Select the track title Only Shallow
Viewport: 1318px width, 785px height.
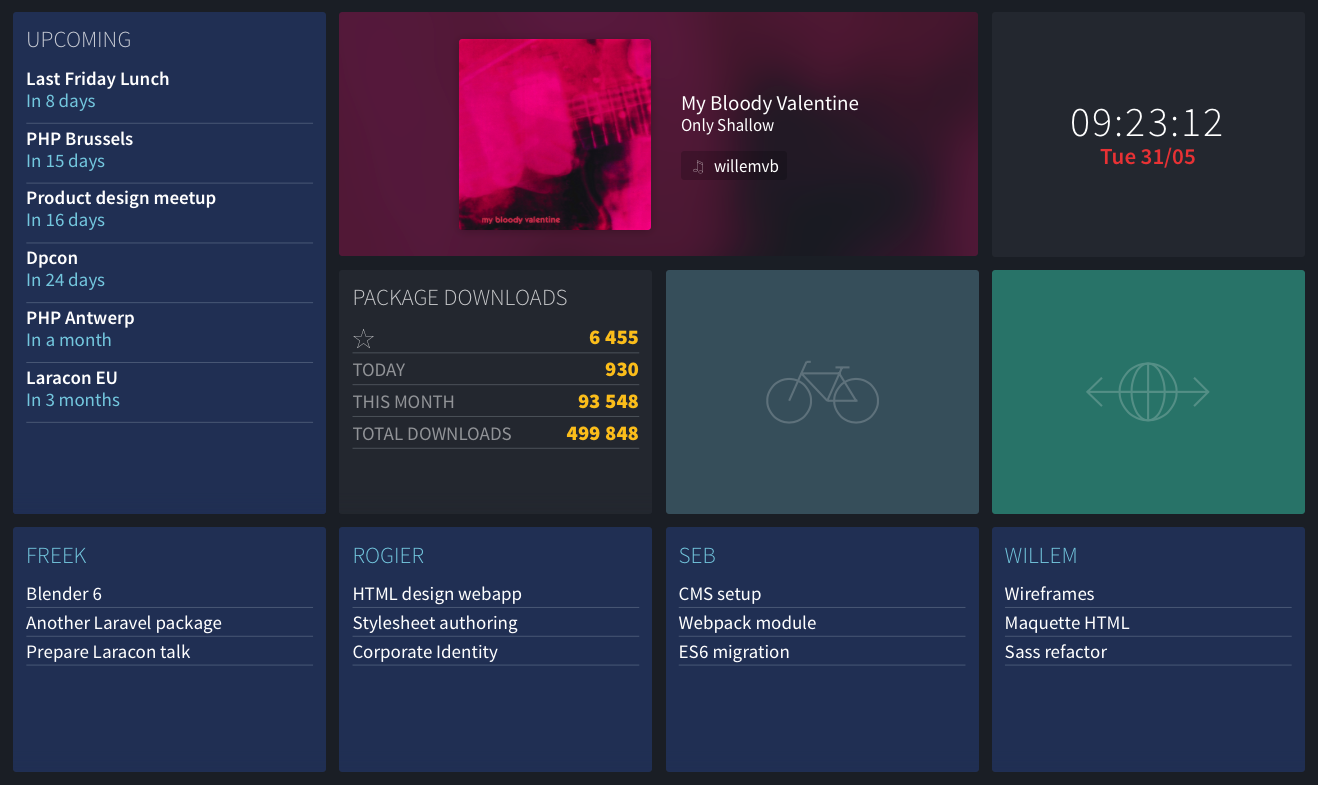pos(728,126)
